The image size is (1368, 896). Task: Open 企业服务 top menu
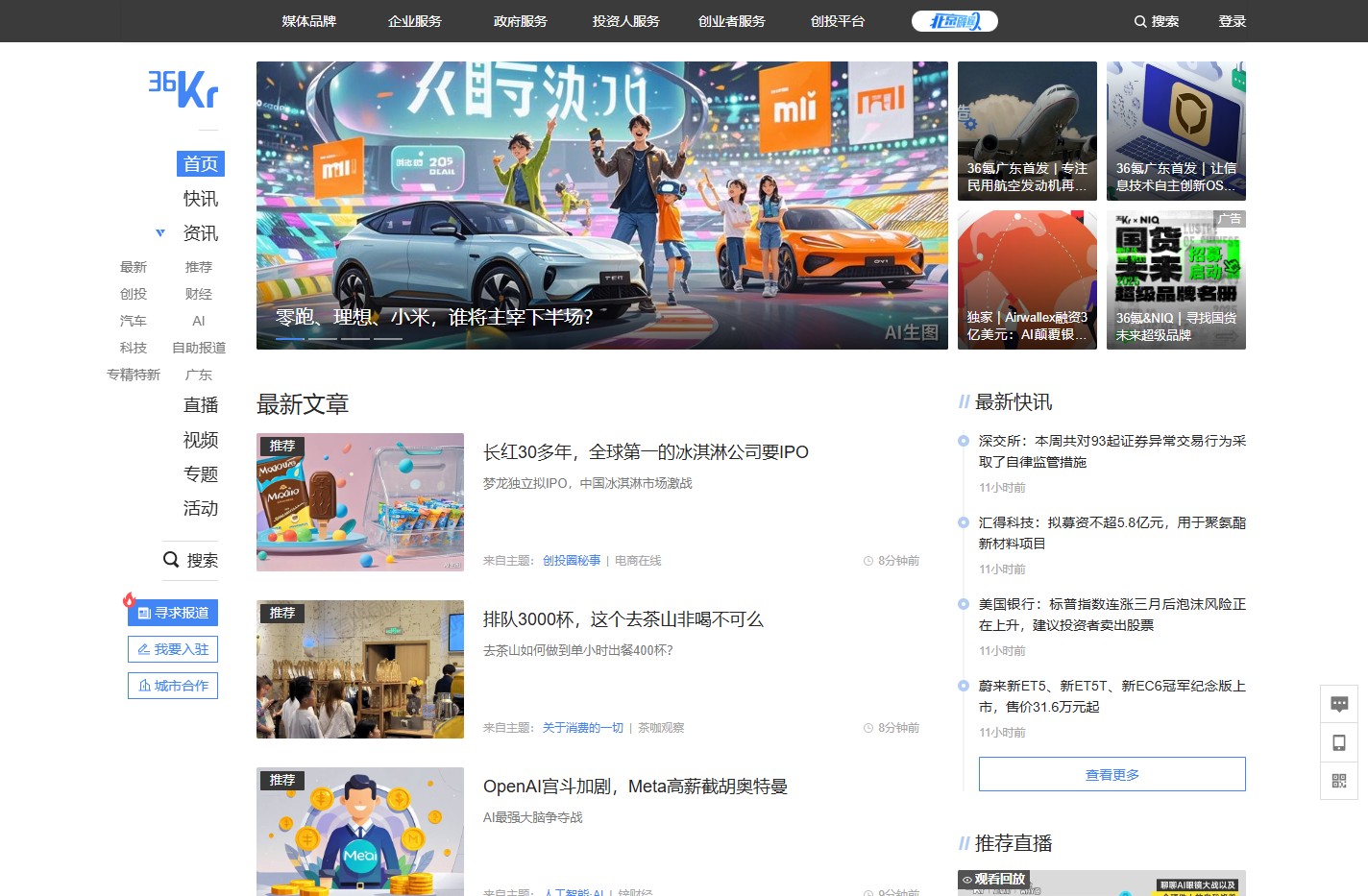415,21
